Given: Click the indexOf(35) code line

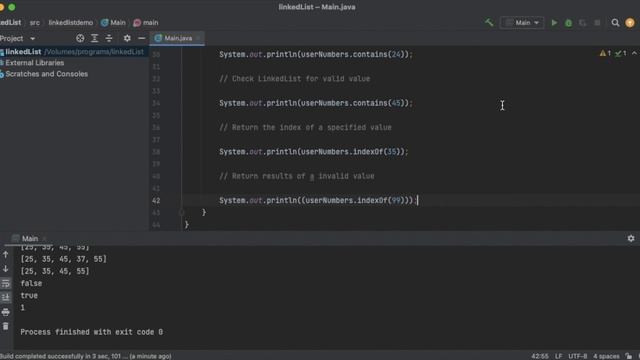Looking at the screenshot, I should [x=313, y=151].
